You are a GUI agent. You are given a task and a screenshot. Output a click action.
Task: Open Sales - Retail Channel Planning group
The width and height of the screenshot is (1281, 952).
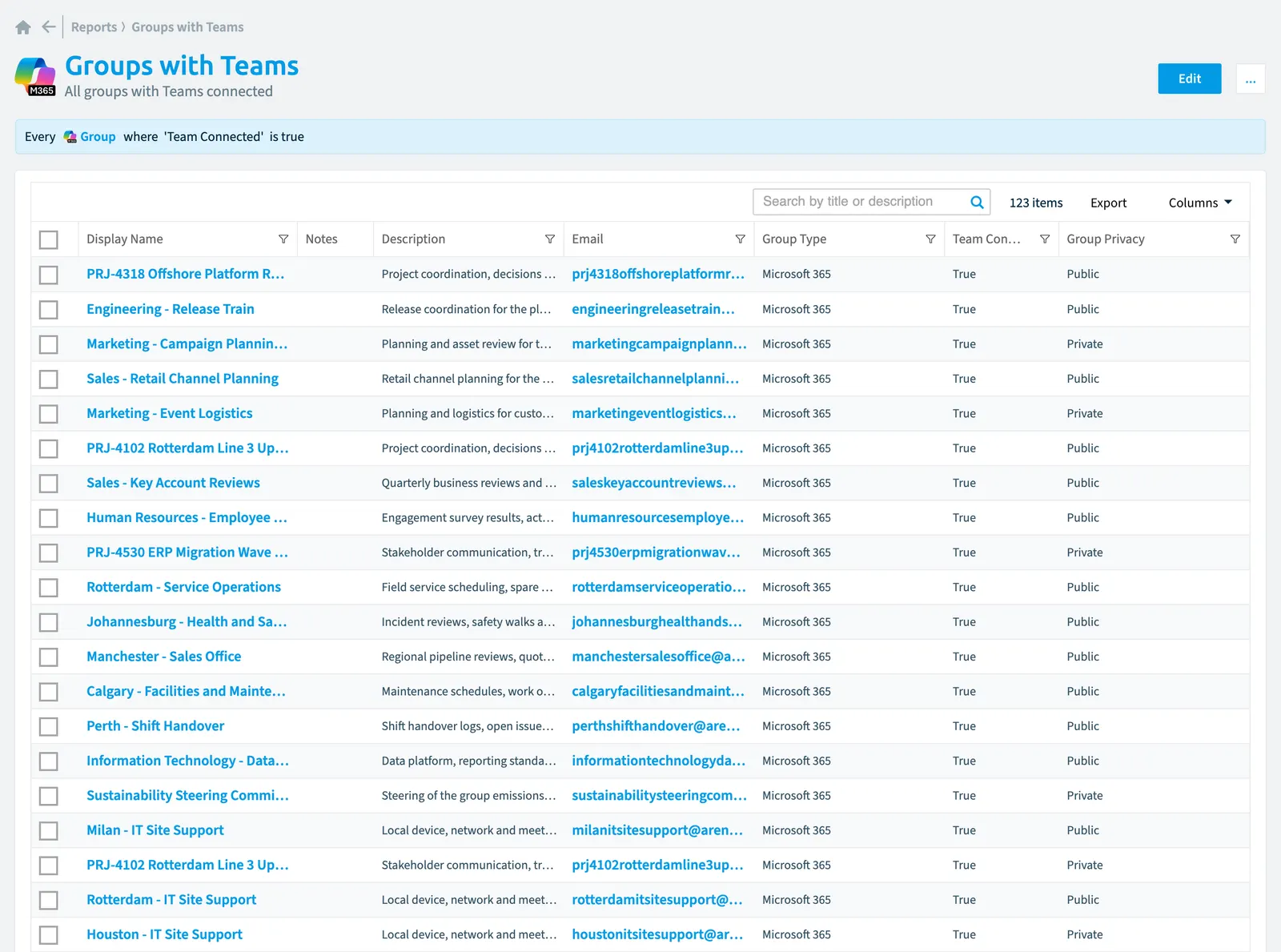coord(183,379)
